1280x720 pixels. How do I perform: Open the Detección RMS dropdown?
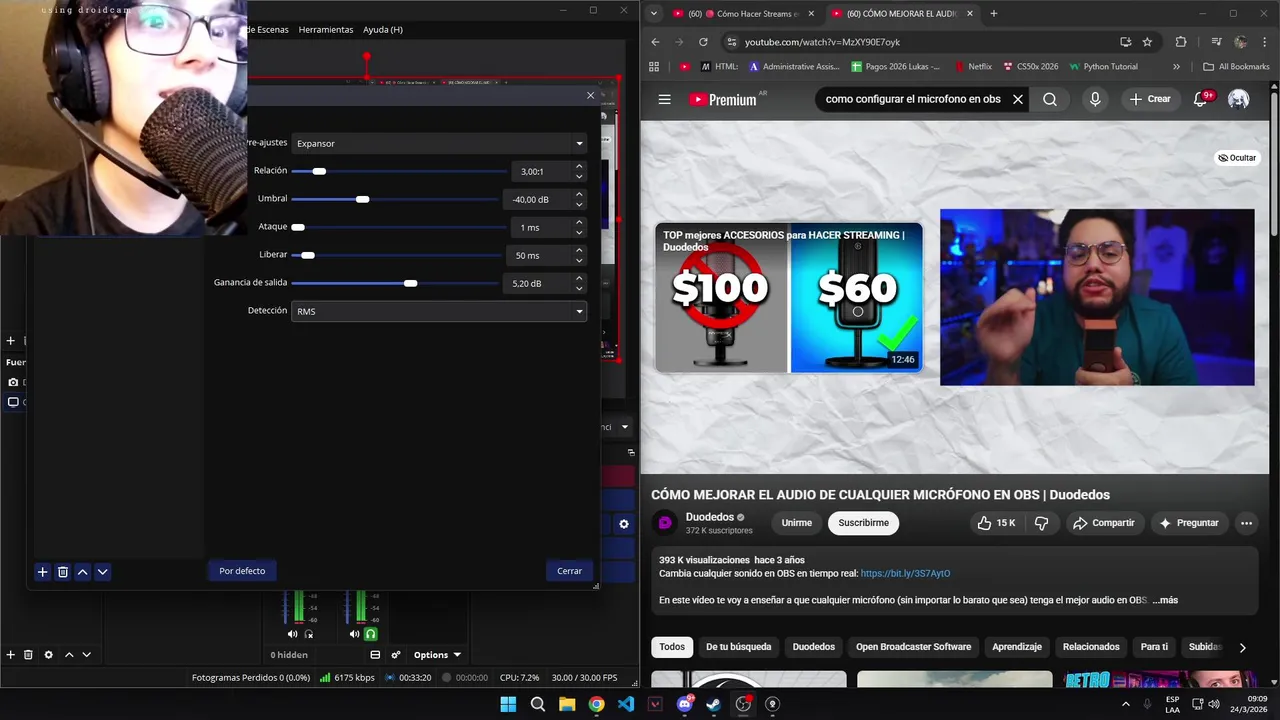point(439,311)
